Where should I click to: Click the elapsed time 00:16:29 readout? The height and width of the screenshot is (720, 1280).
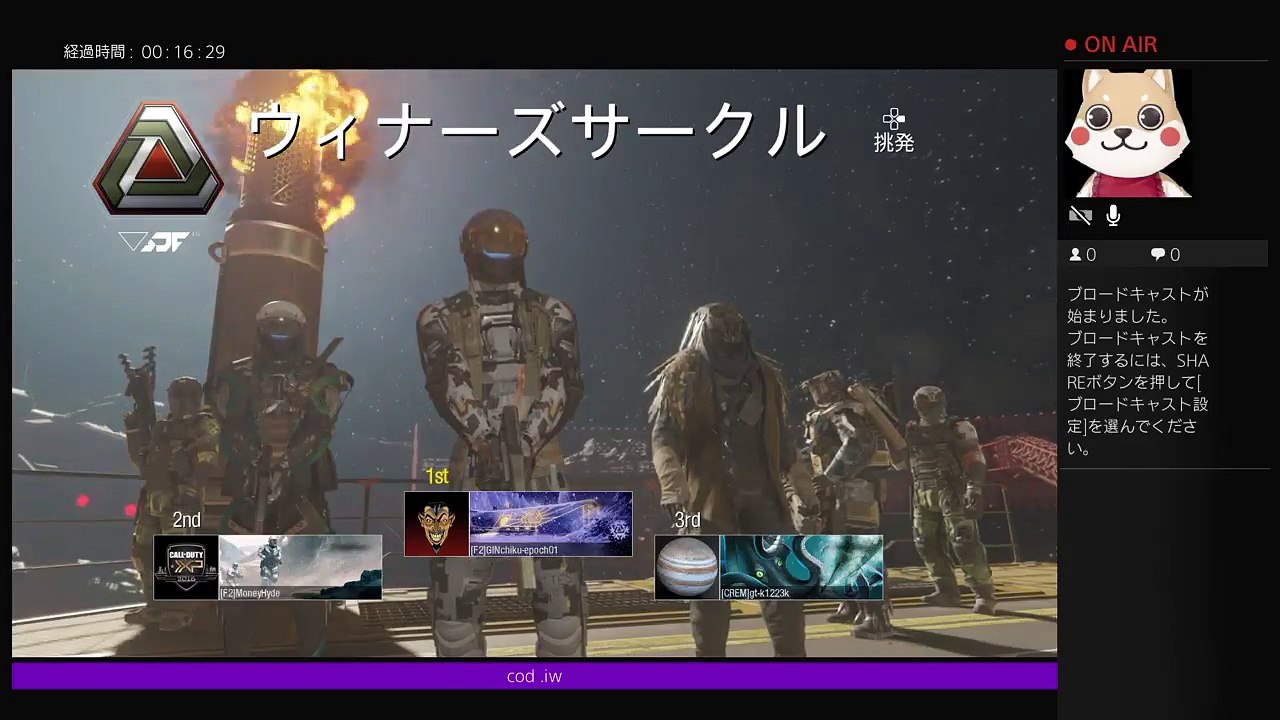[x=183, y=52]
